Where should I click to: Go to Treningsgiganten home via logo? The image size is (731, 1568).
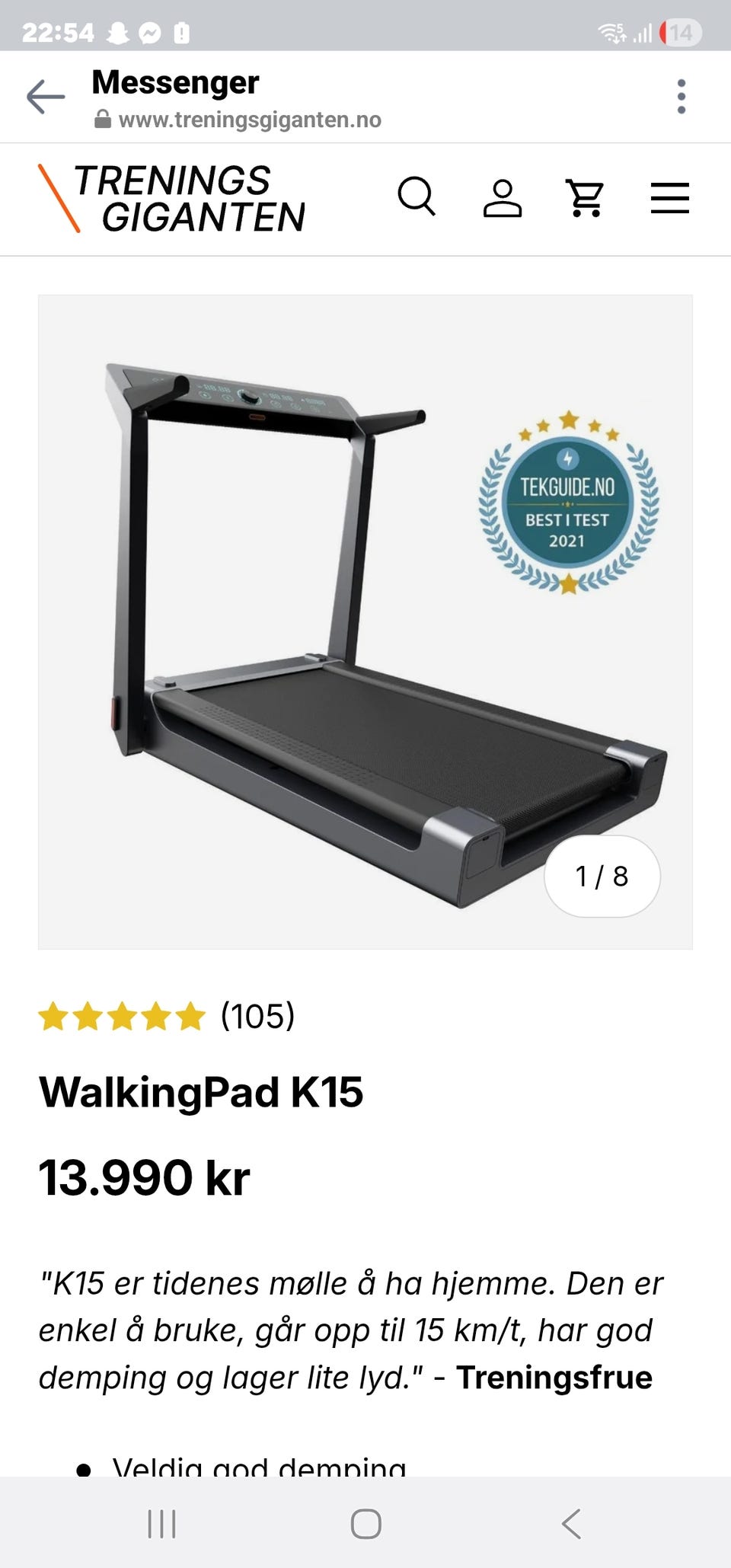coord(172,198)
